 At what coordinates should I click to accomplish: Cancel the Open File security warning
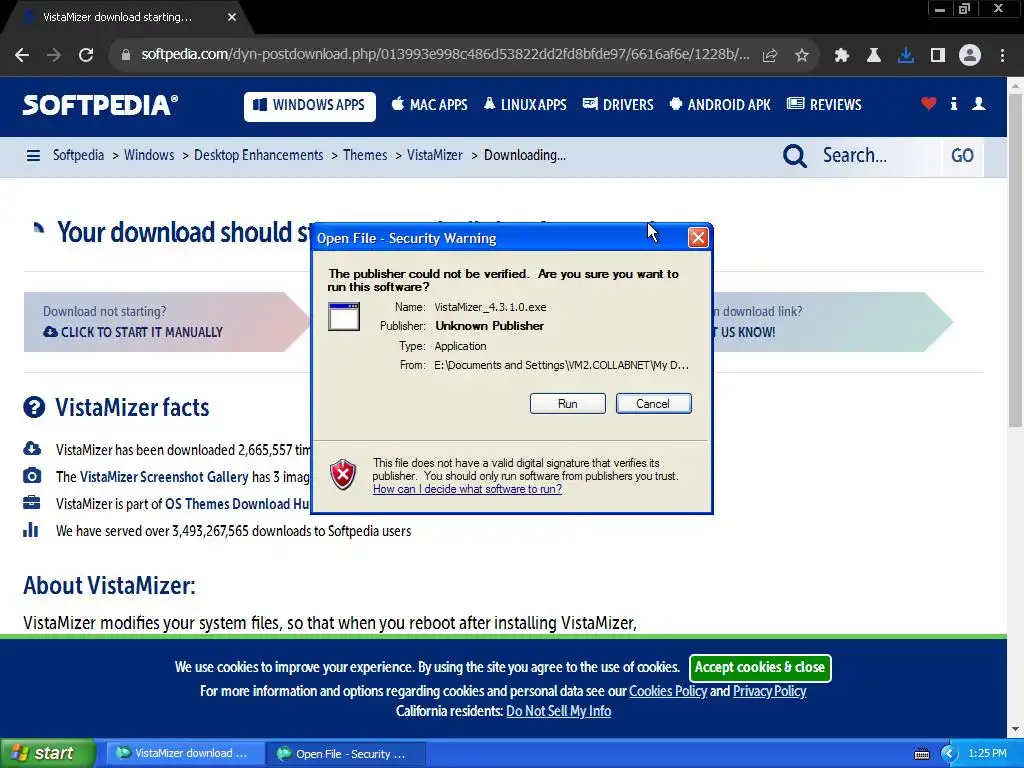point(653,404)
